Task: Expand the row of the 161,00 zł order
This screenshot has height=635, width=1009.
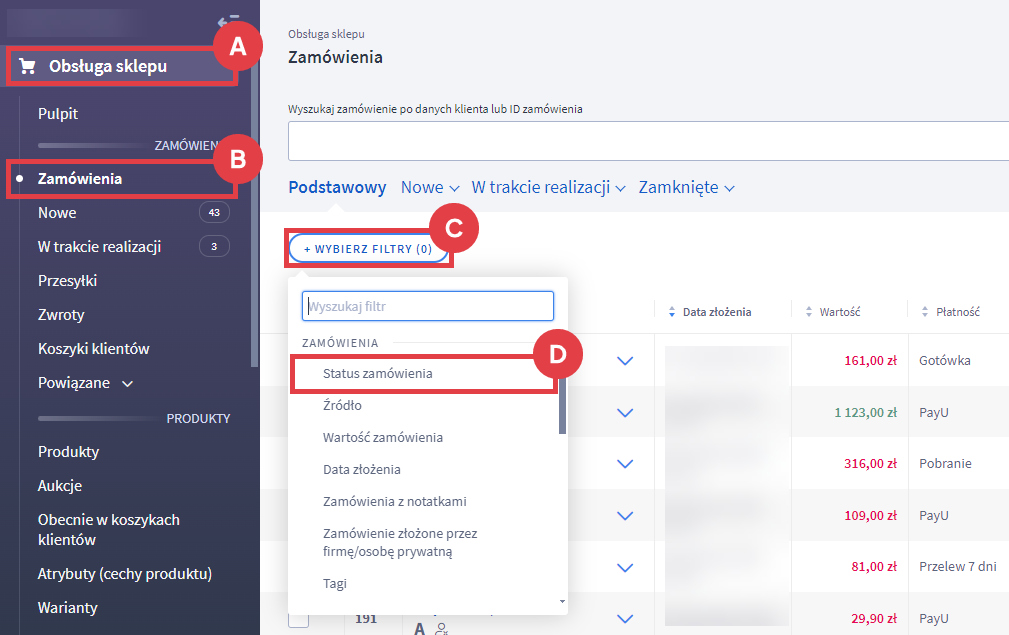Action: click(x=625, y=360)
